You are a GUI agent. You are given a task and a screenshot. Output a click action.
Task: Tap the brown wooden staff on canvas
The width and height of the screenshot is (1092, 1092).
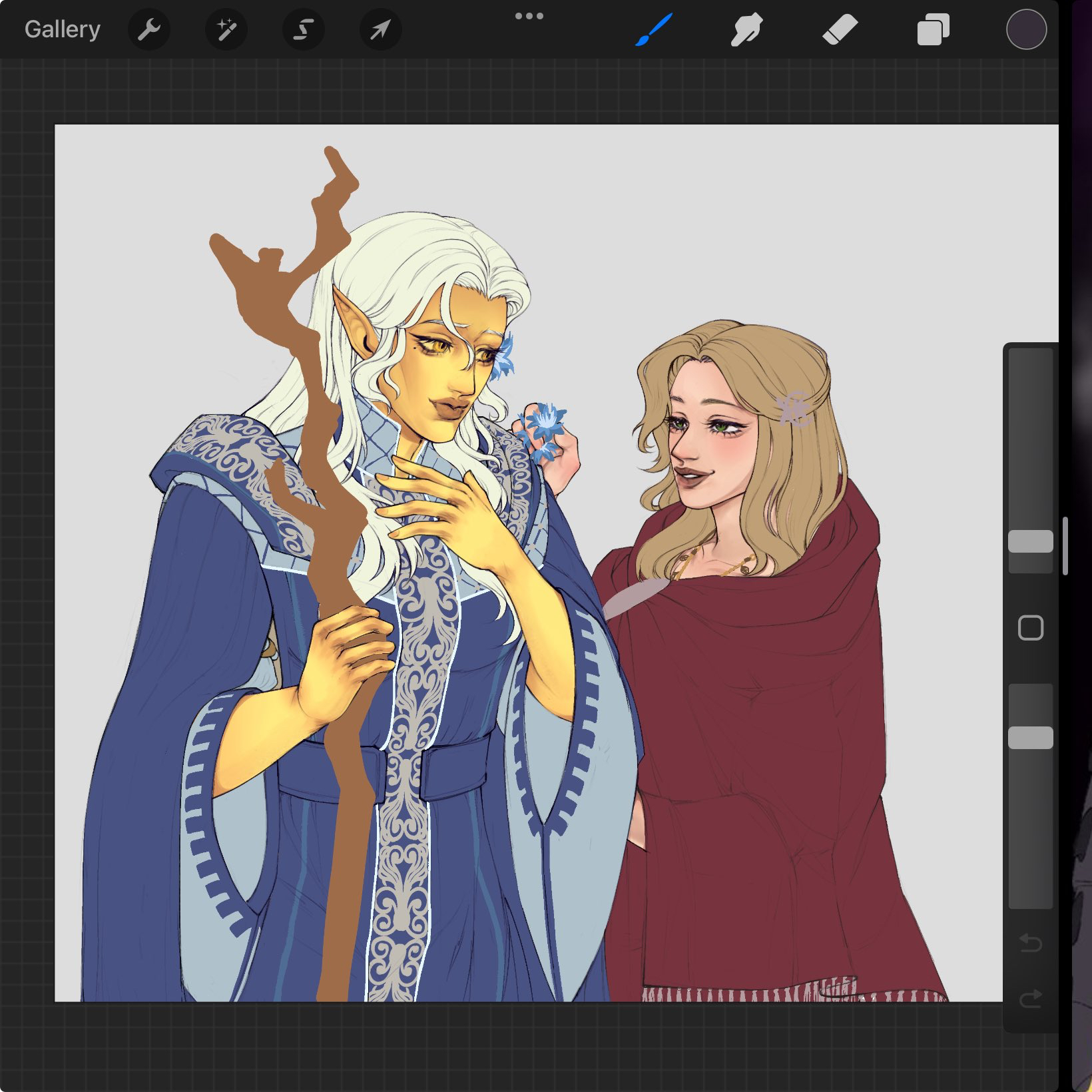click(346, 866)
